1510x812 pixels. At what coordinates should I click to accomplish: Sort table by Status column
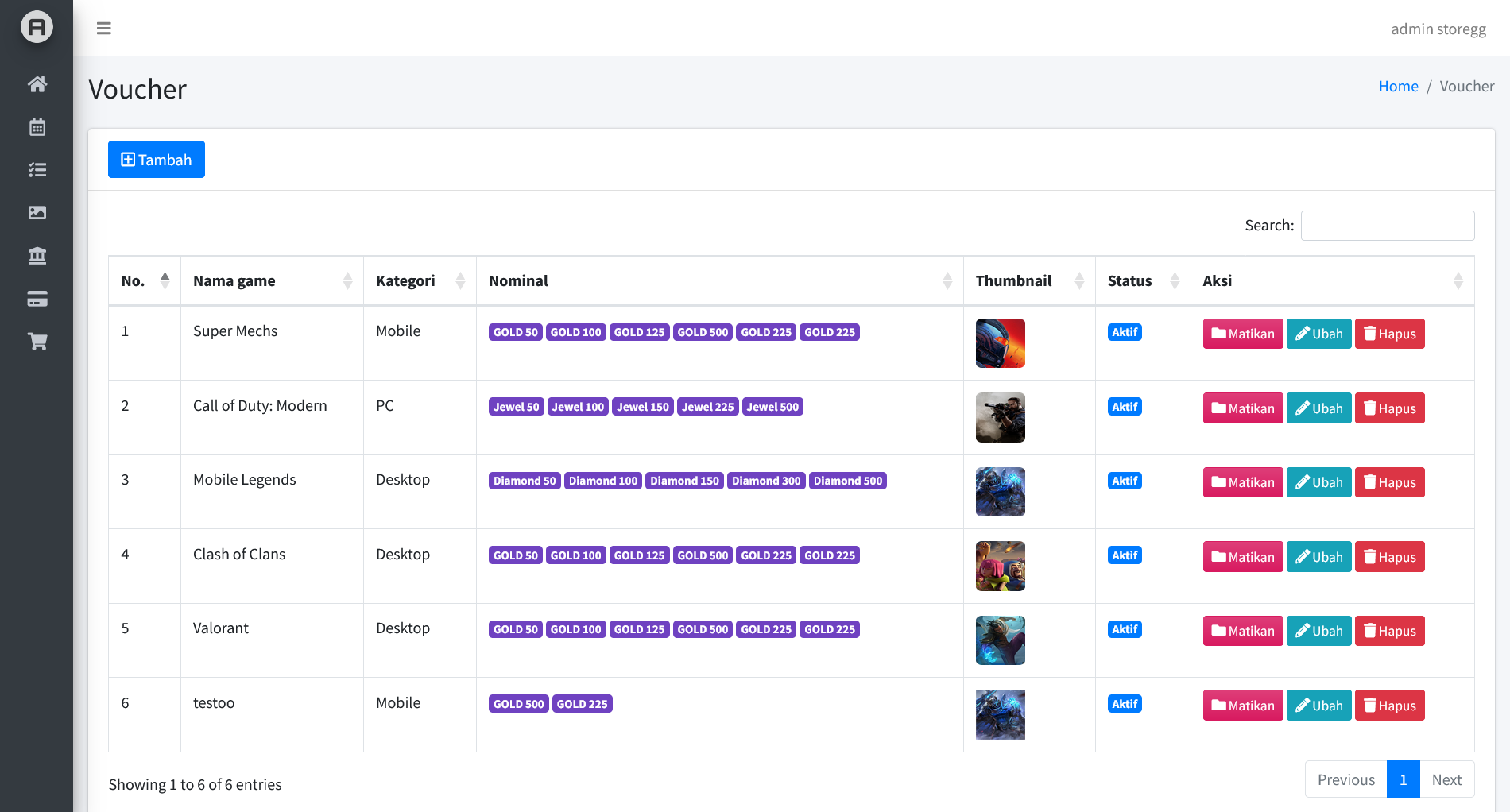coord(1143,280)
